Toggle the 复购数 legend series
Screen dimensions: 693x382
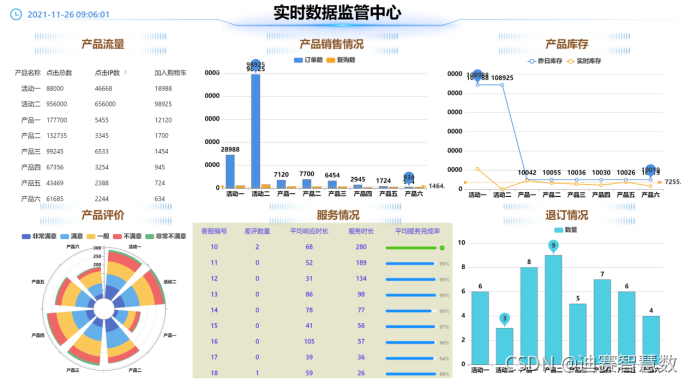pos(341,60)
